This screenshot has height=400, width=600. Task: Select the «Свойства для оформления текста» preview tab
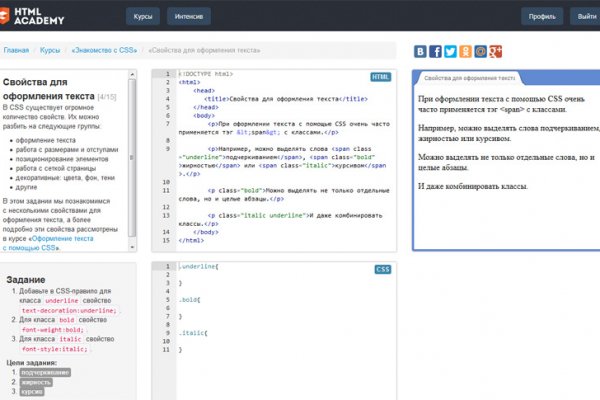(x=468, y=77)
